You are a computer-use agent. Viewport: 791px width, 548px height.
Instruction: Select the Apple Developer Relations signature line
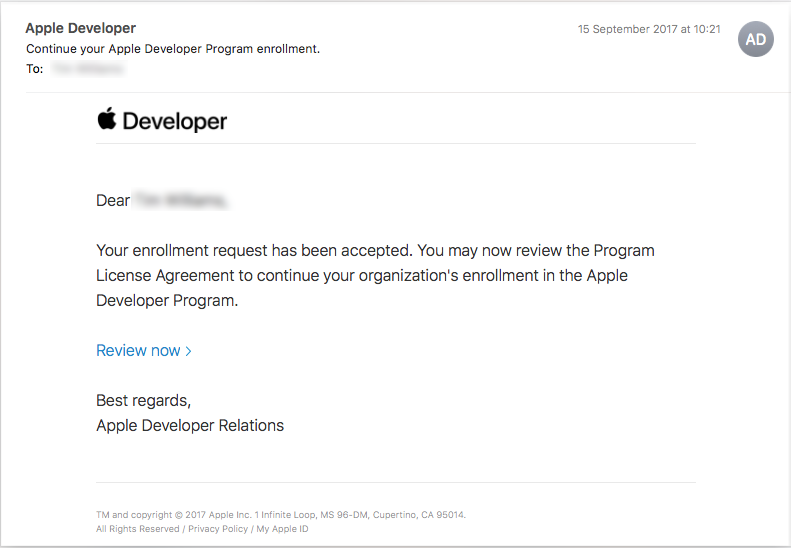pos(190,425)
